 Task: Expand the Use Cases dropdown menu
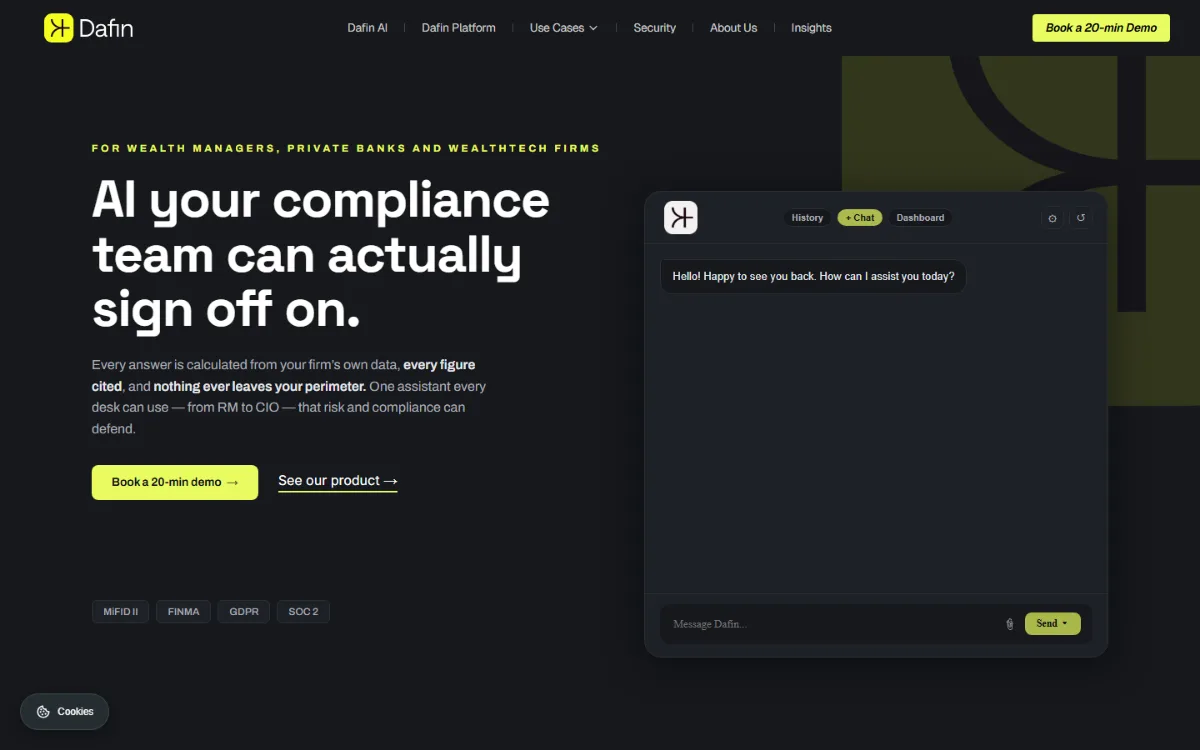[x=564, y=28]
